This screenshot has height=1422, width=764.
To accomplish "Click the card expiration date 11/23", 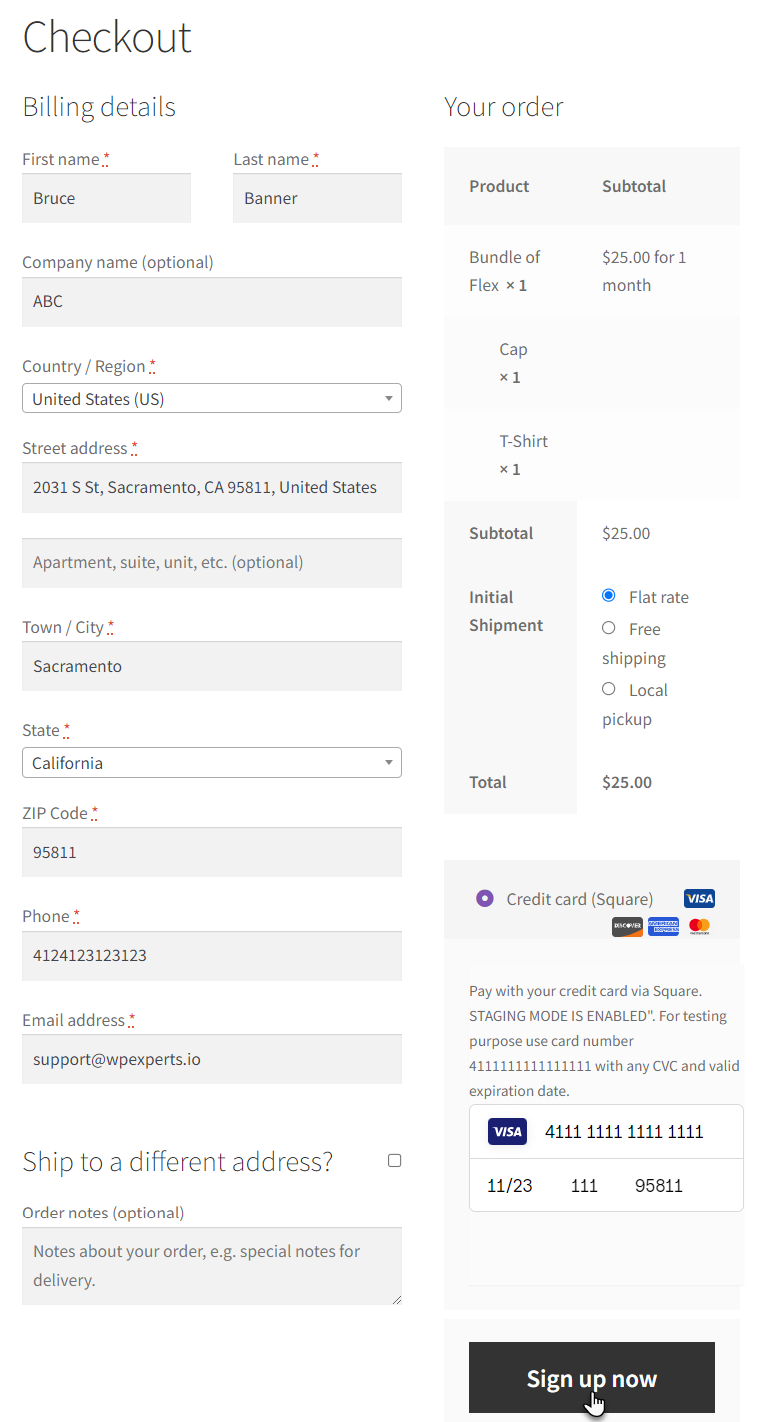I will [x=510, y=1186].
